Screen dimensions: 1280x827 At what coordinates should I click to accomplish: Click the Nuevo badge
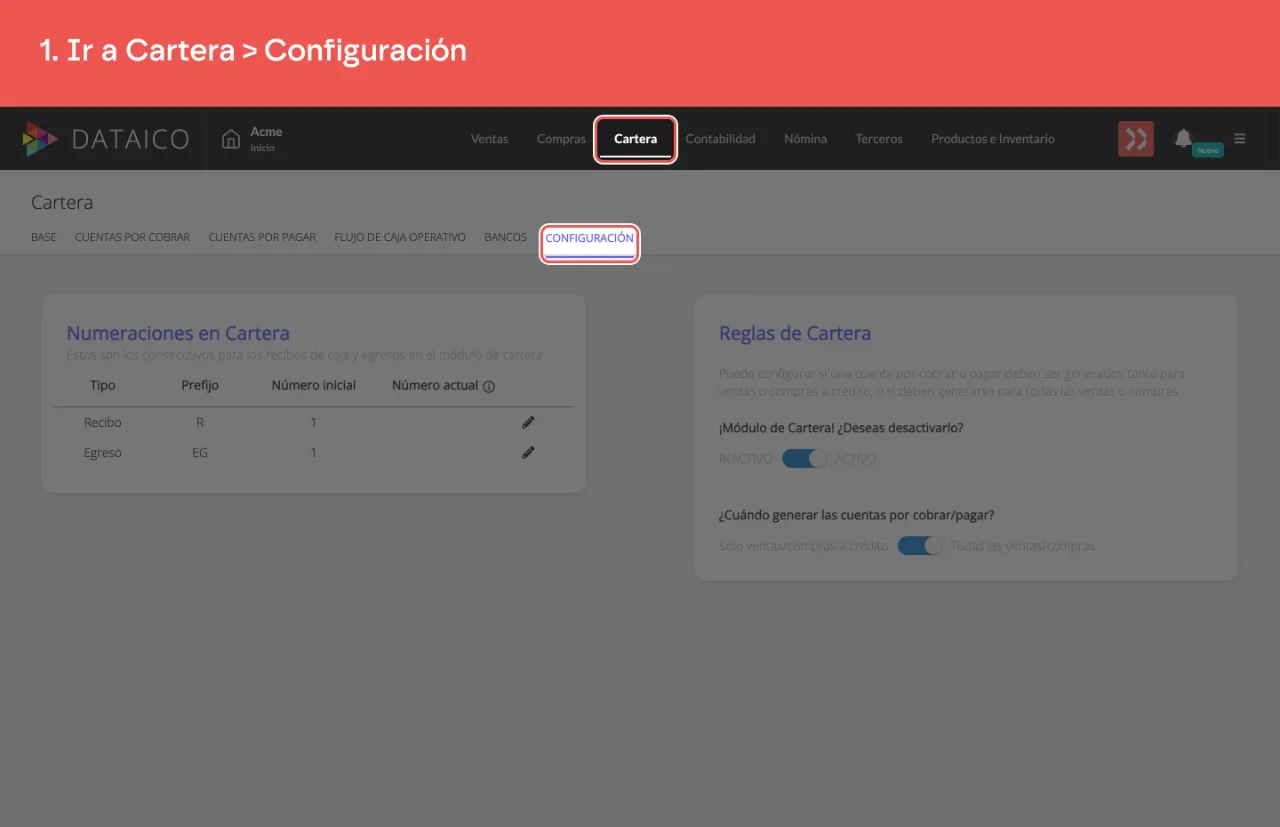pos(1208,149)
